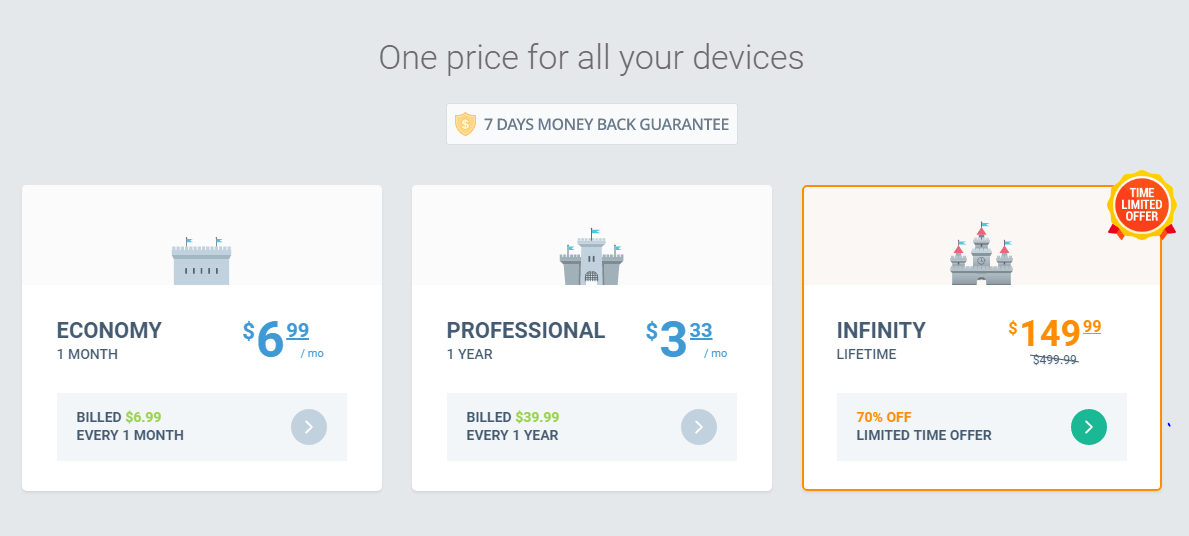This screenshot has width=1189, height=536.
Task: Click the Economy plan fortress icon
Action: pyautogui.click(x=202, y=261)
